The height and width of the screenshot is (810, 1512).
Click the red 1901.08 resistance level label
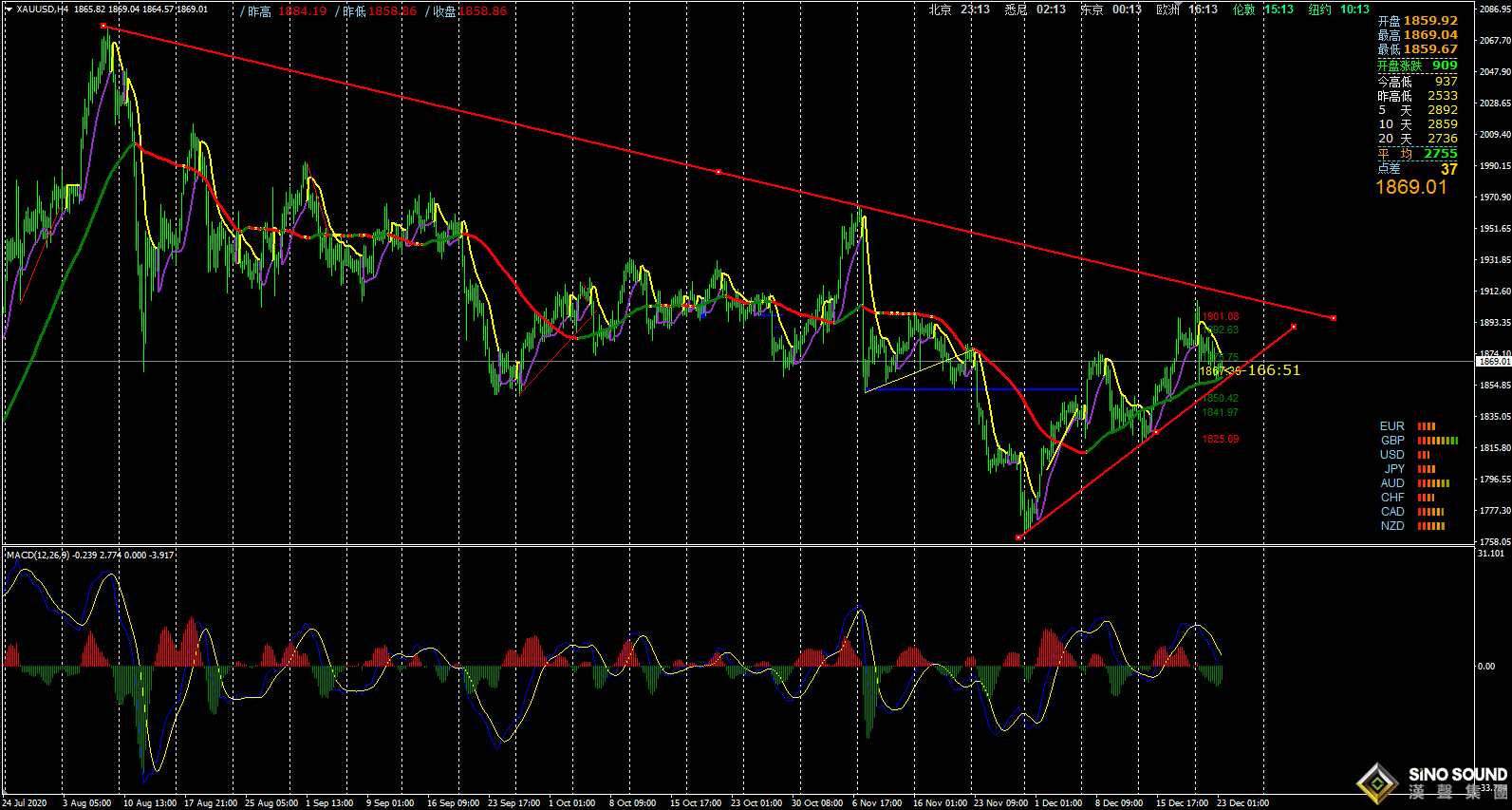click(x=1221, y=317)
